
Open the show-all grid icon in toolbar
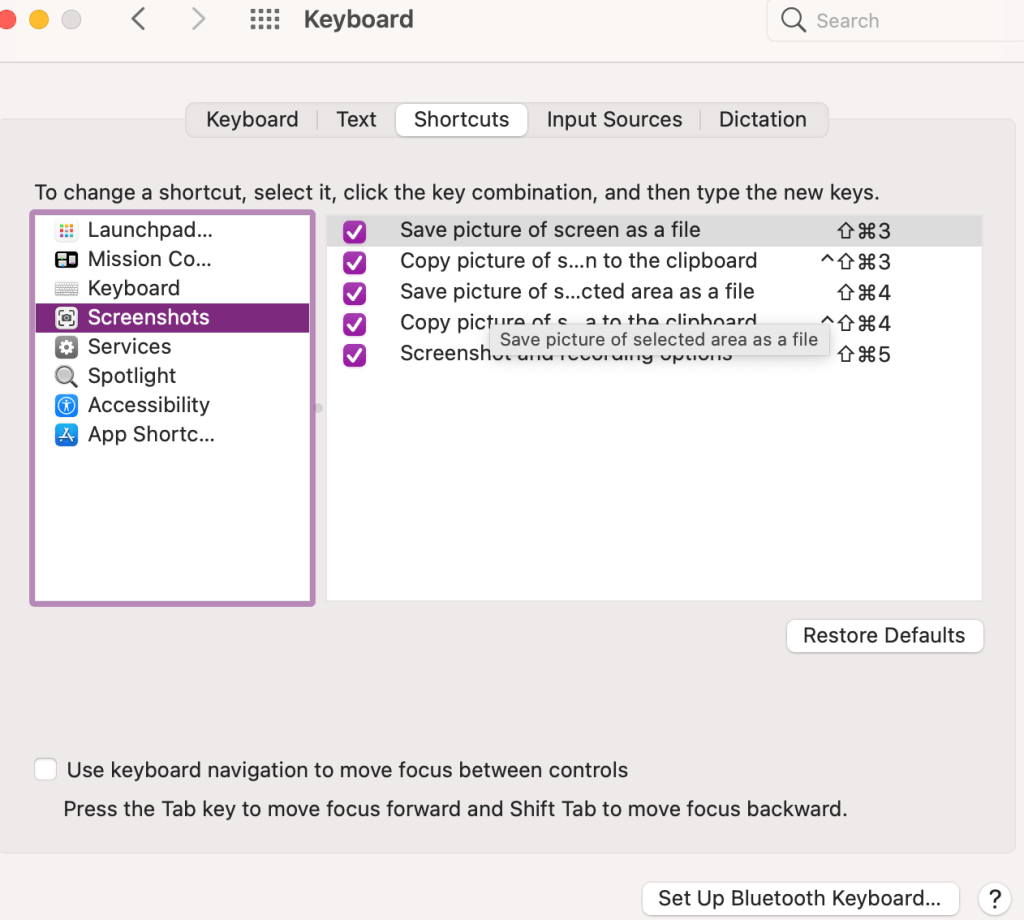click(264, 20)
